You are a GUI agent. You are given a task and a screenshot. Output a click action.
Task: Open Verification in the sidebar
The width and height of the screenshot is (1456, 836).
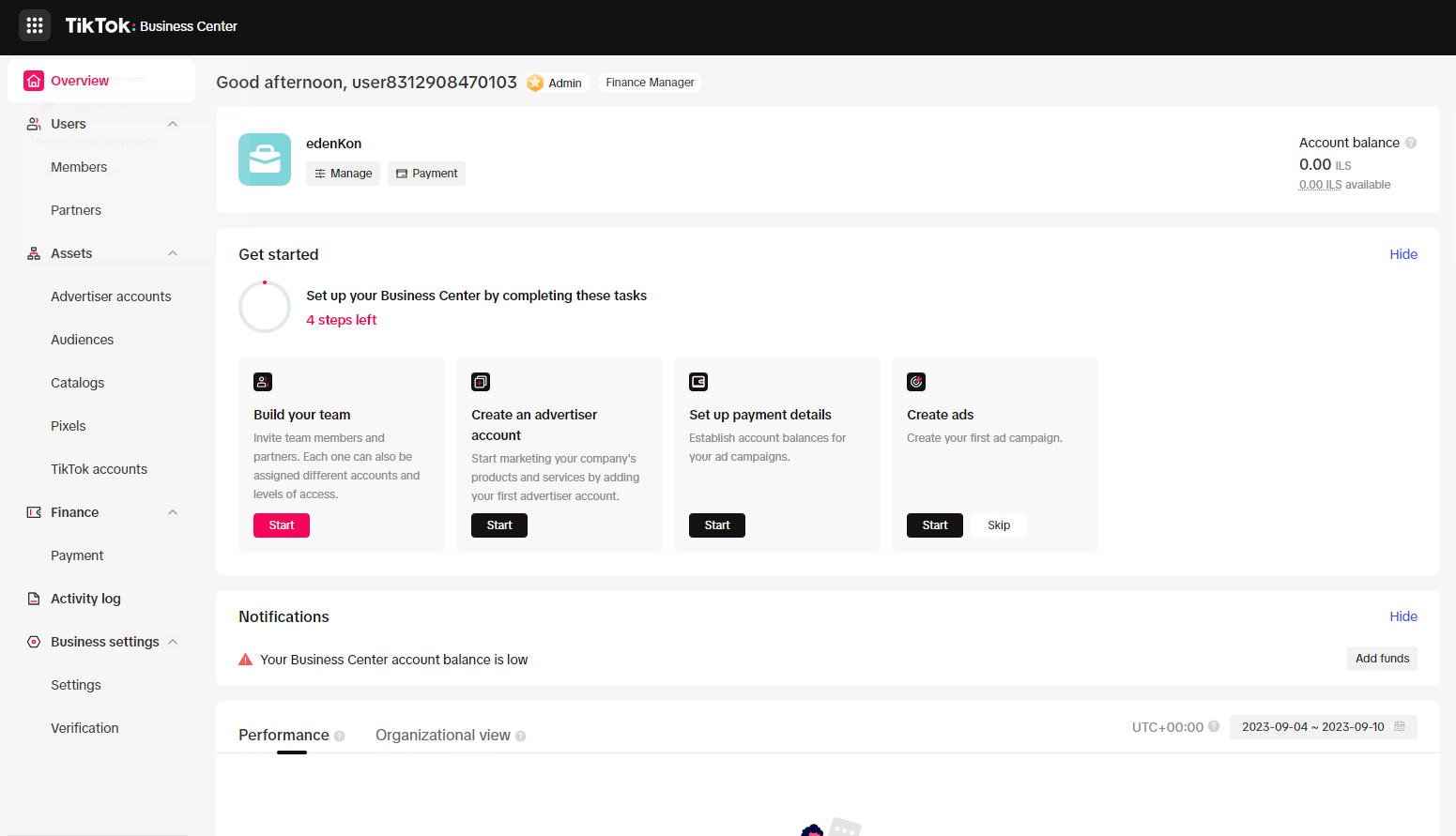[x=84, y=728]
